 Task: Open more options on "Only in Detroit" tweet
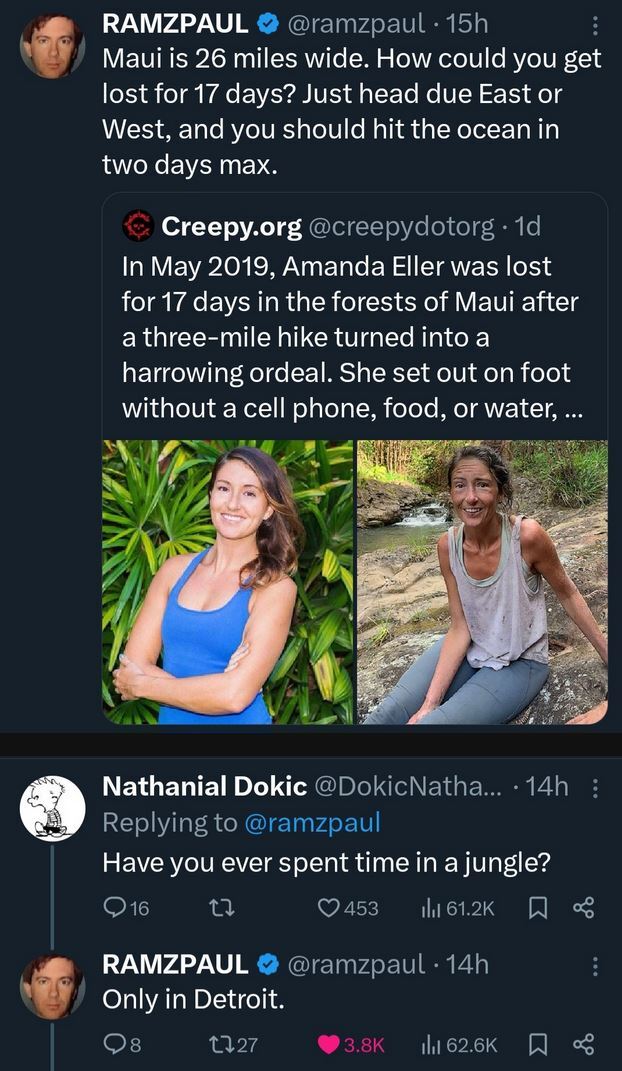pos(596,966)
